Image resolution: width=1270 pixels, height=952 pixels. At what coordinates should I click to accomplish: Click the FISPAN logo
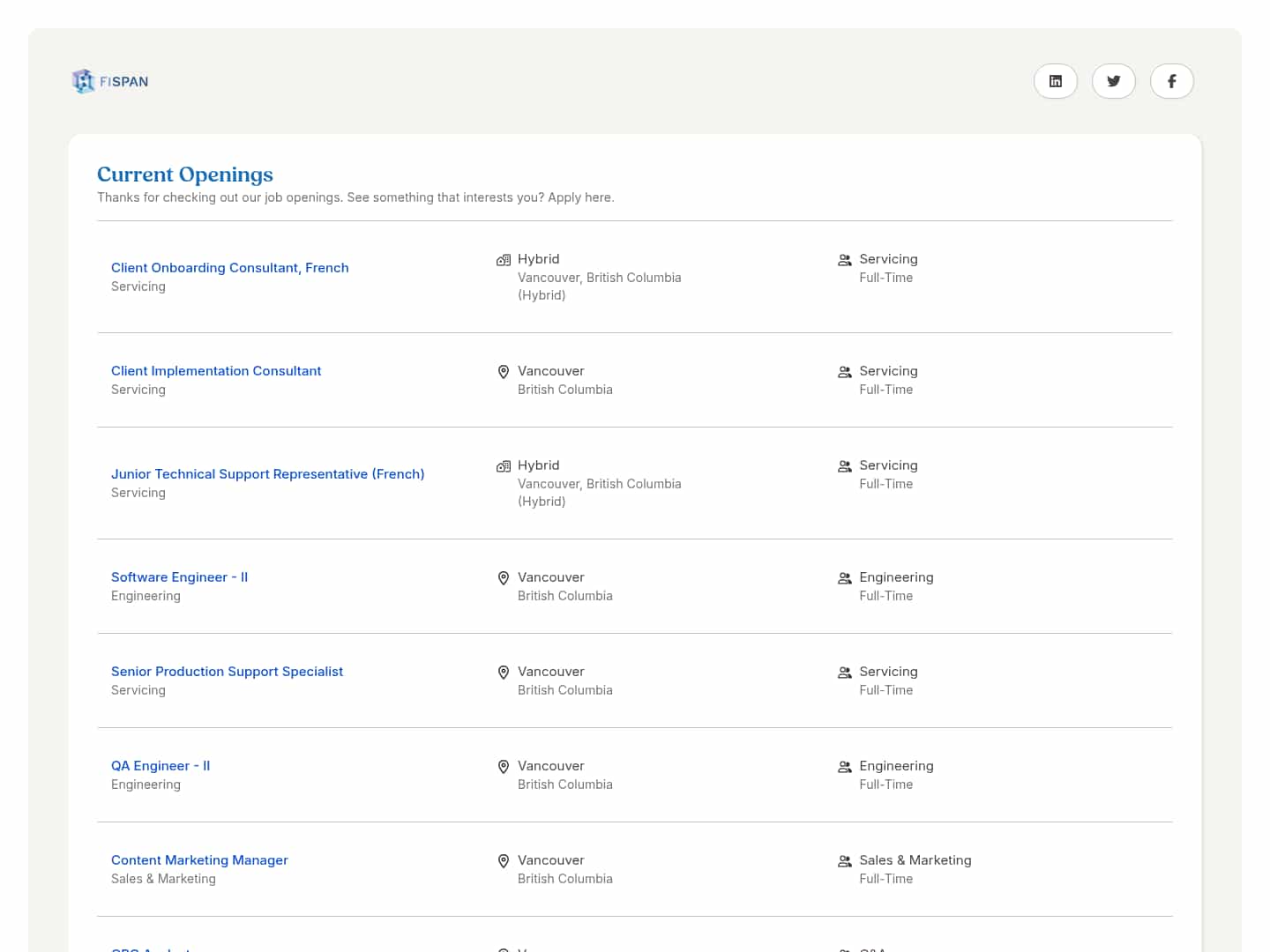coord(110,81)
